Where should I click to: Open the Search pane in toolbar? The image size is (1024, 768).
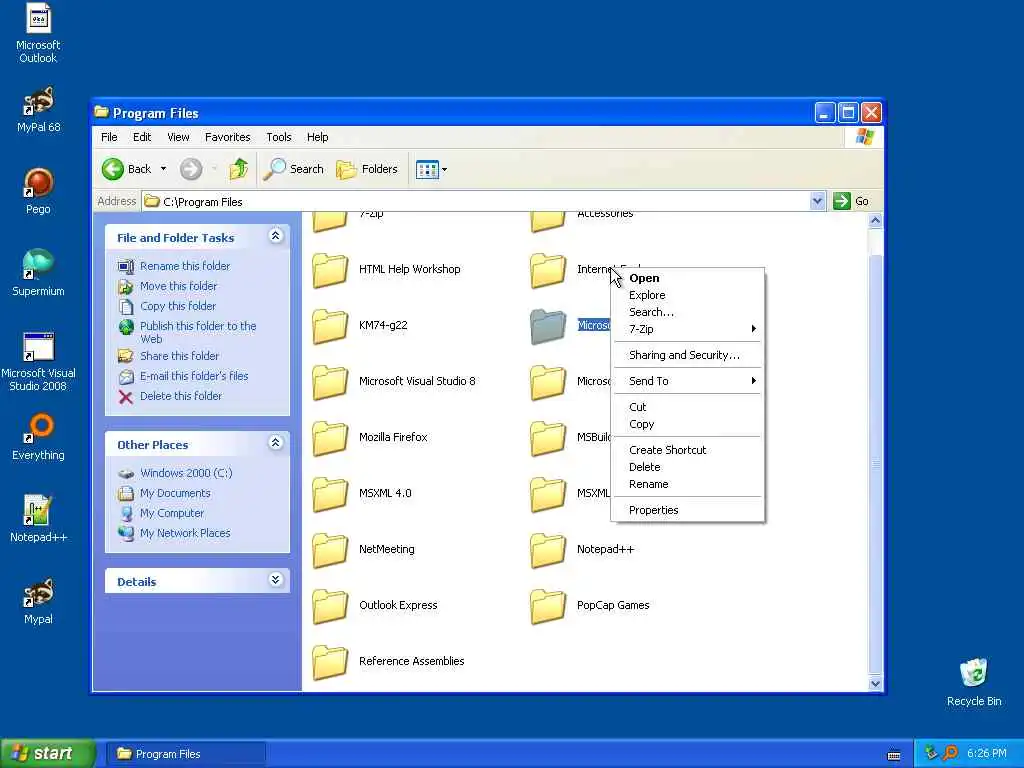(294, 169)
